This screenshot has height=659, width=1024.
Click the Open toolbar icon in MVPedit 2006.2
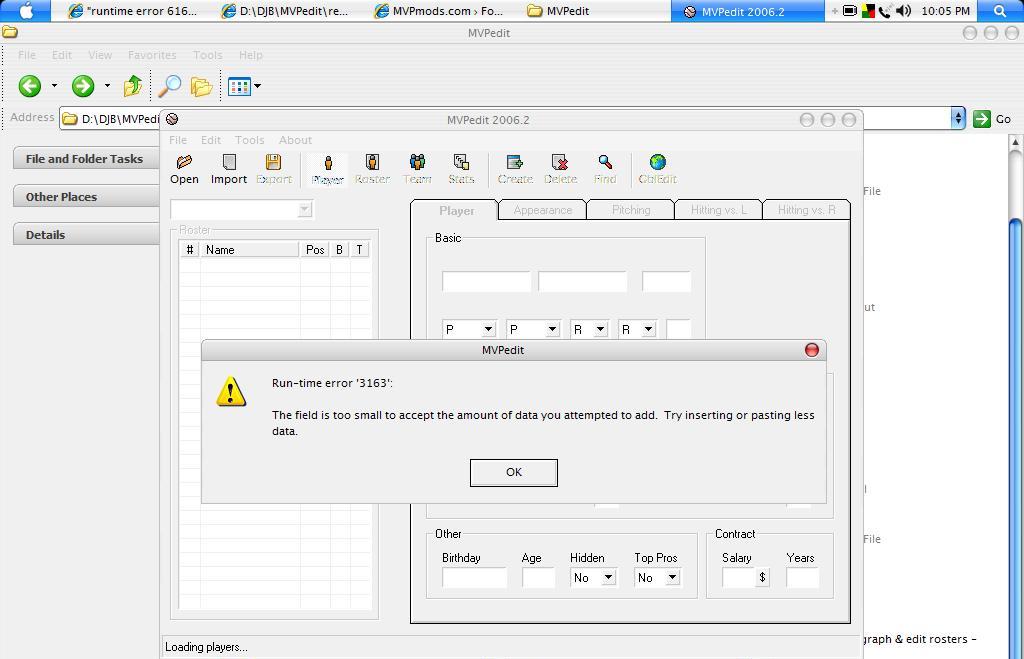[184, 170]
